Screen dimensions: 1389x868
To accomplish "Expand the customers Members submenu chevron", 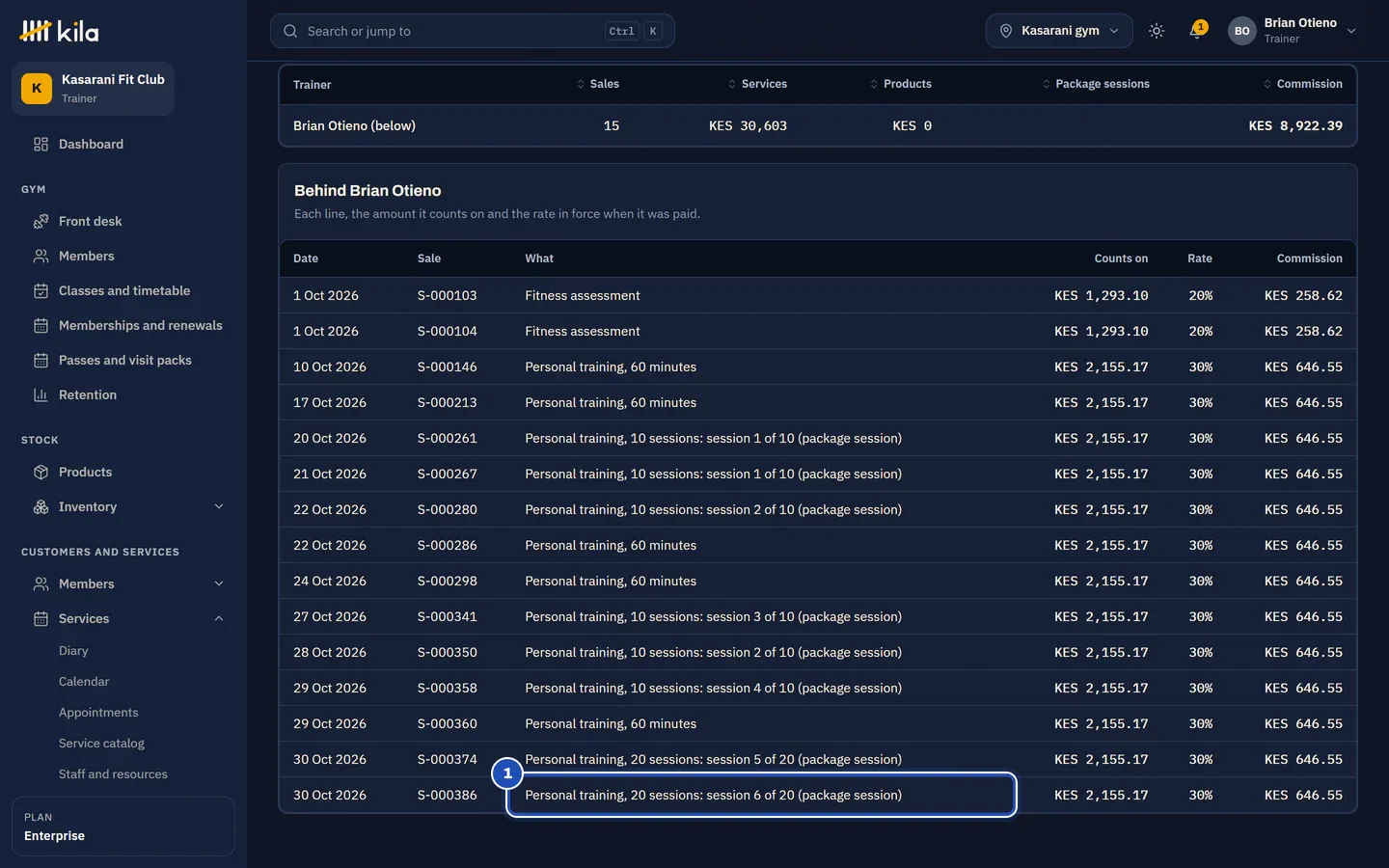I will tap(219, 583).
